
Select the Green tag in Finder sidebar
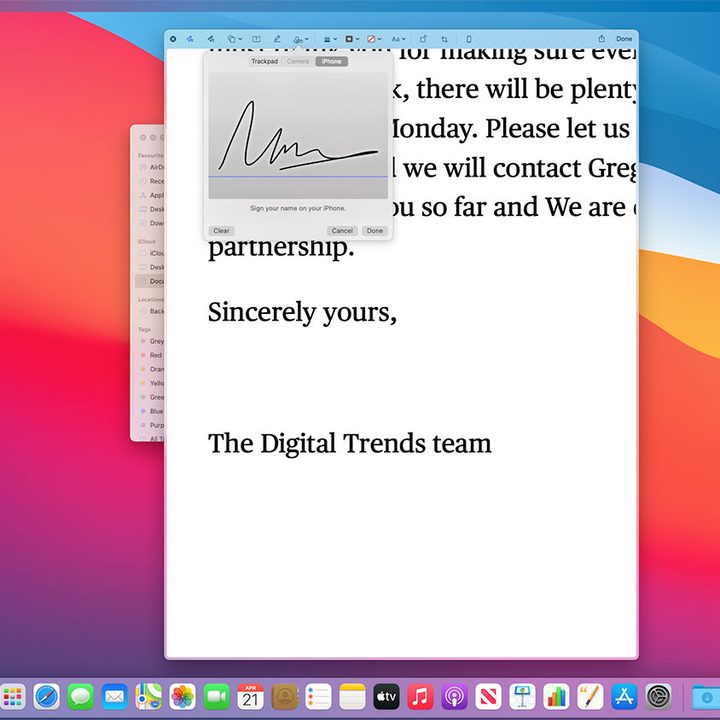point(152,397)
